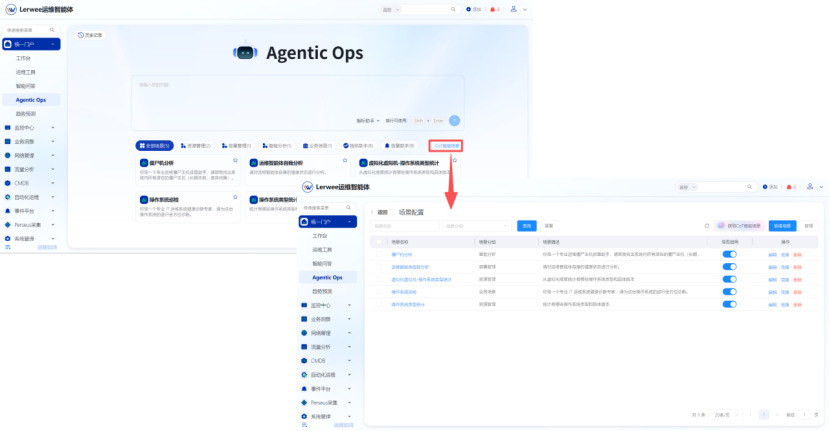
Task: Select the 智能分析 scene tab
Action: click(x=277, y=146)
